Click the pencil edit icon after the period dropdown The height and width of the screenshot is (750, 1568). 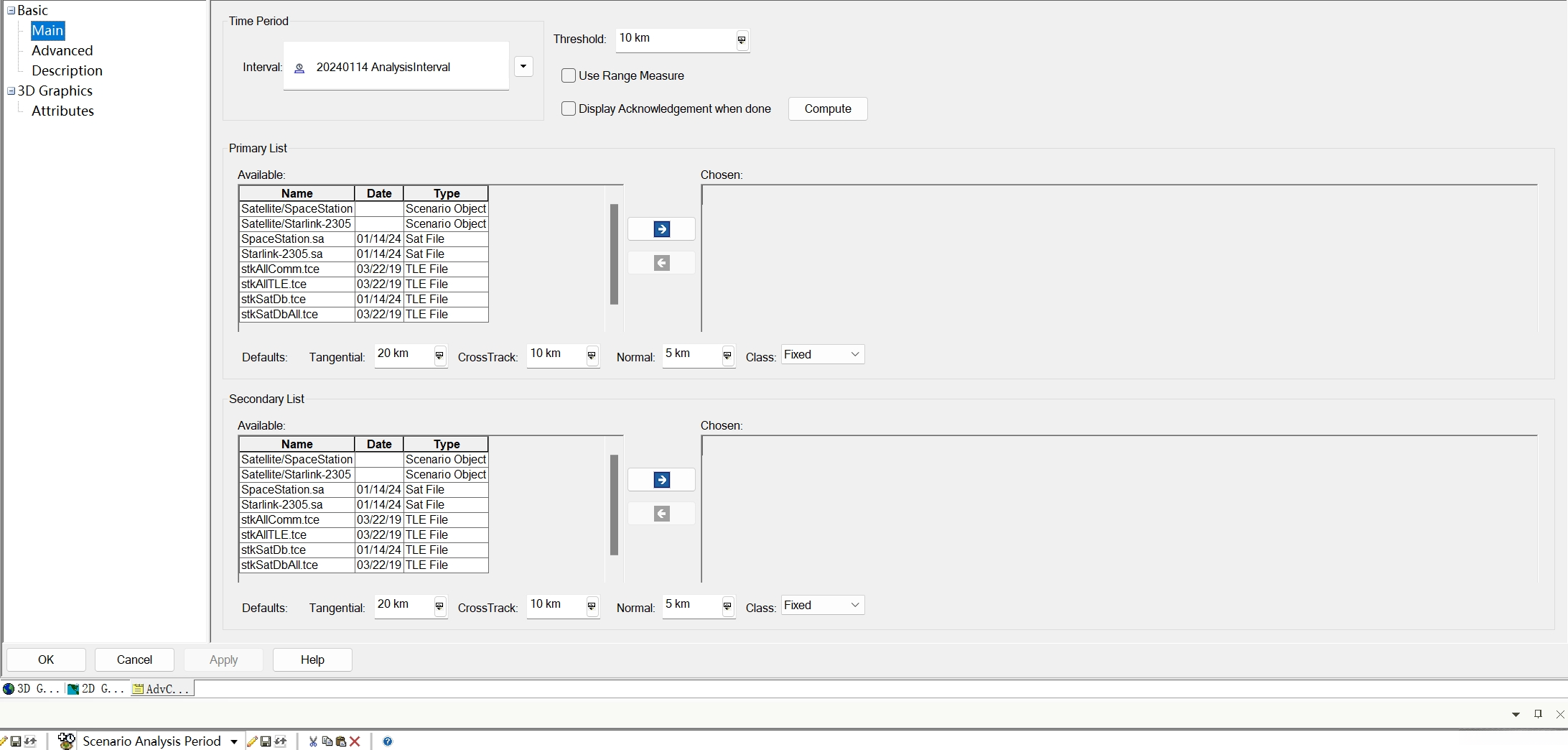(x=252, y=741)
